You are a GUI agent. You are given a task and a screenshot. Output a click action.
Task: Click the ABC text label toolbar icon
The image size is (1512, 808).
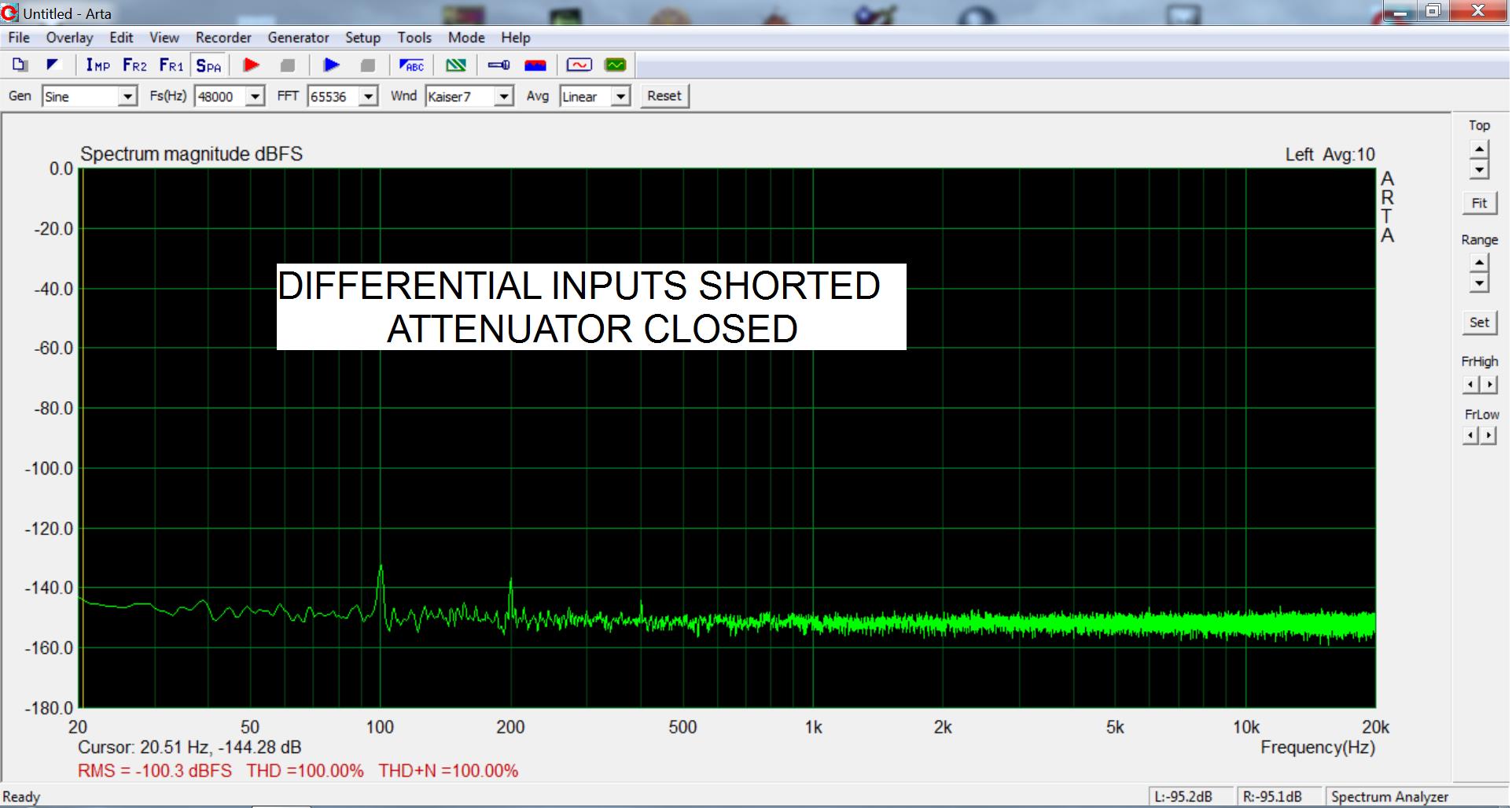[x=412, y=65]
